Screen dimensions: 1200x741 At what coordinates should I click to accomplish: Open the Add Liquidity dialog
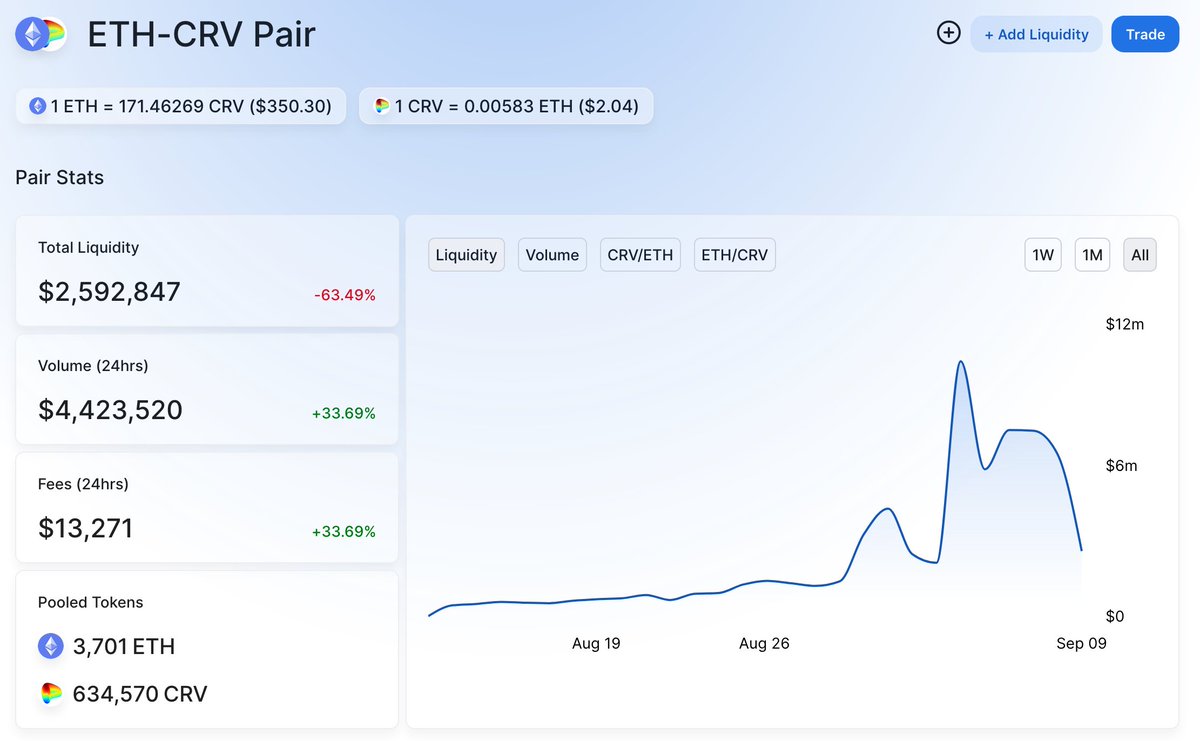[x=1036, y=34]
